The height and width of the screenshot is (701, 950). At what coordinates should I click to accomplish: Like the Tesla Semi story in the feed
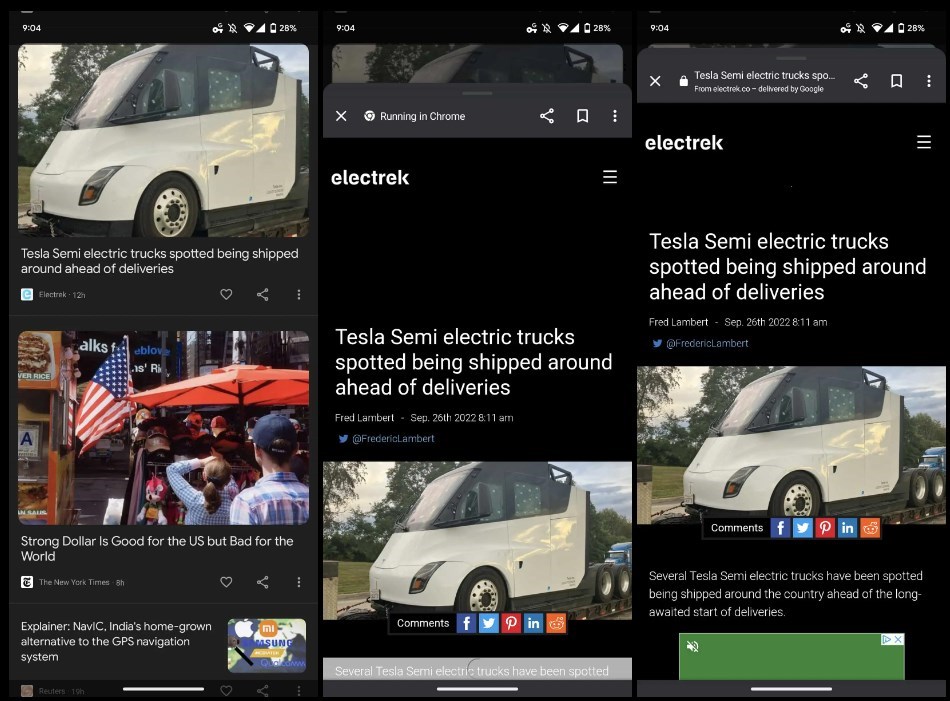pos(226,294)
